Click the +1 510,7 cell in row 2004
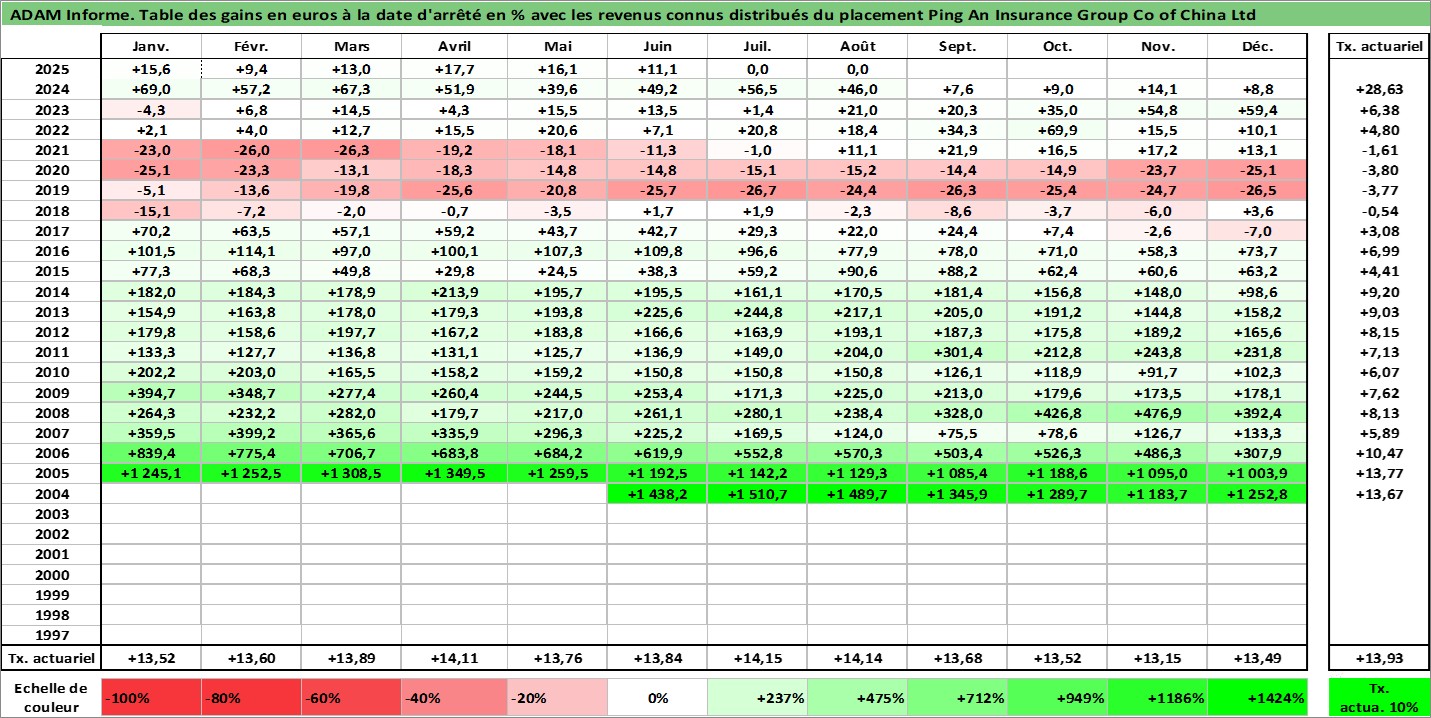The width and height of the screenshot is (1431, 718). (757, 494)
